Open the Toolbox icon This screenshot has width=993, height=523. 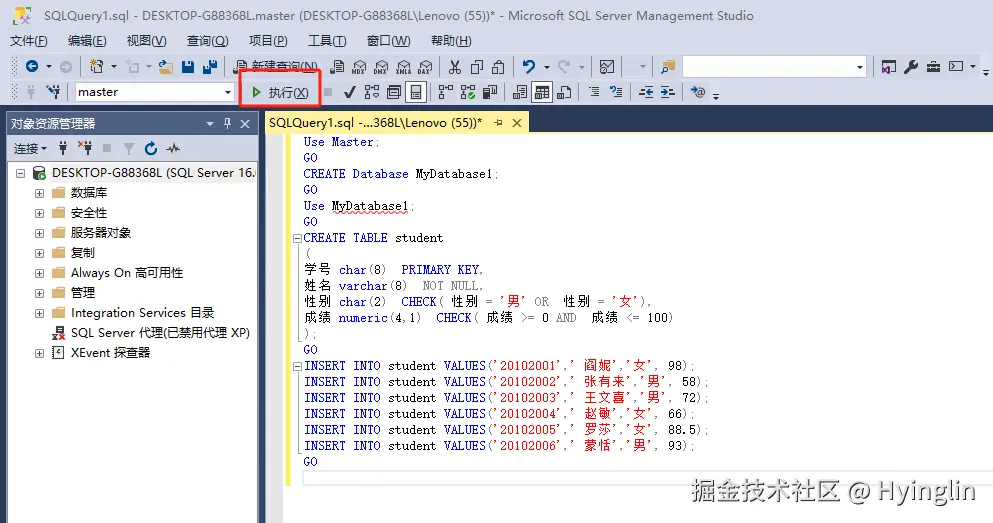click(x=933, y=66)
